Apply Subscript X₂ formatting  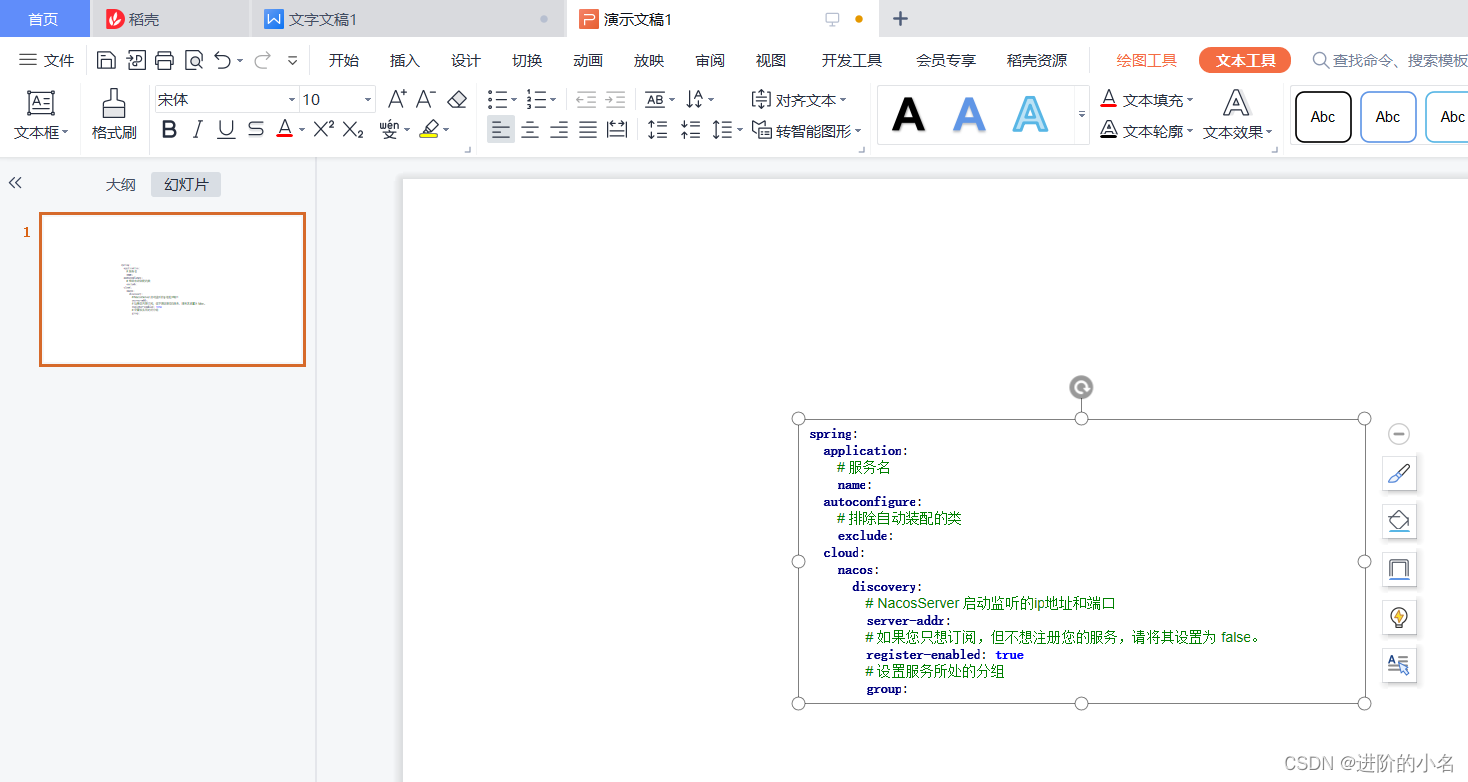click(353, 129)
